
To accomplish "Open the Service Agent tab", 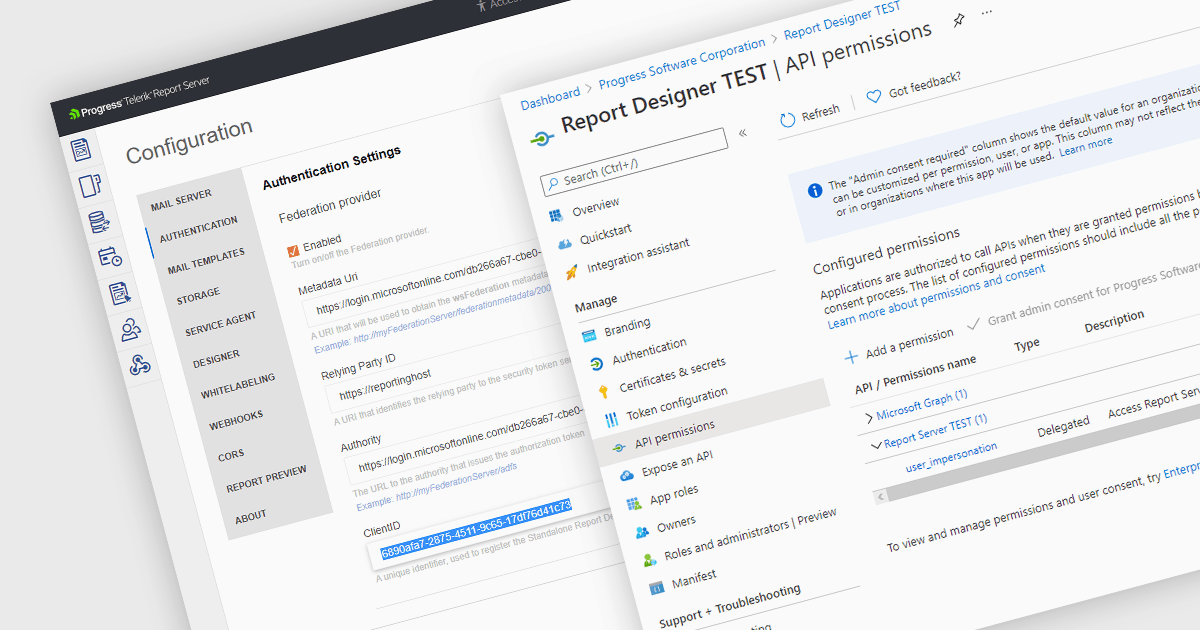I will tap(221, 323).
